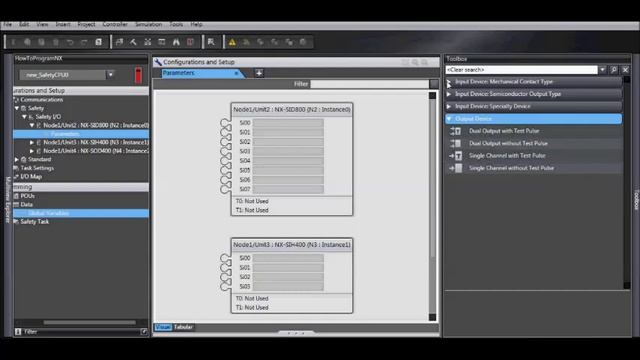Click the Multiview Explorer vertical side tab

(x=8, y=200)
